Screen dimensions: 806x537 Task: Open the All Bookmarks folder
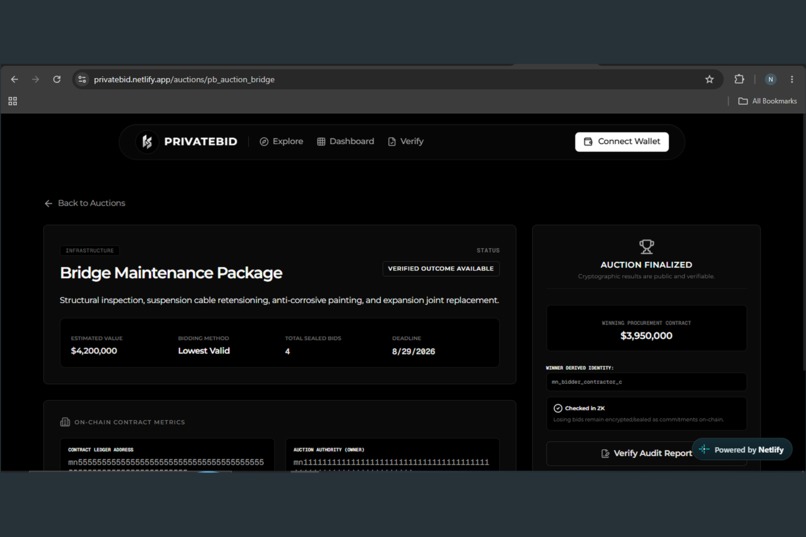(767, 101)
